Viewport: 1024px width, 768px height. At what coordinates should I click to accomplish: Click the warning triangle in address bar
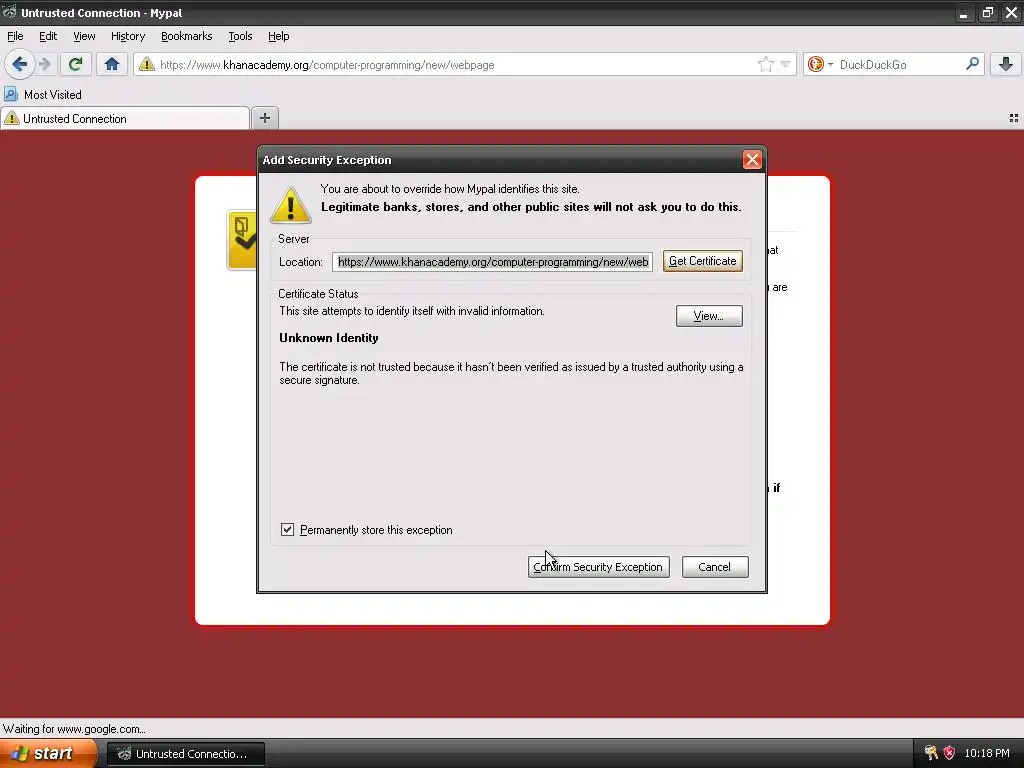point(147,64)
